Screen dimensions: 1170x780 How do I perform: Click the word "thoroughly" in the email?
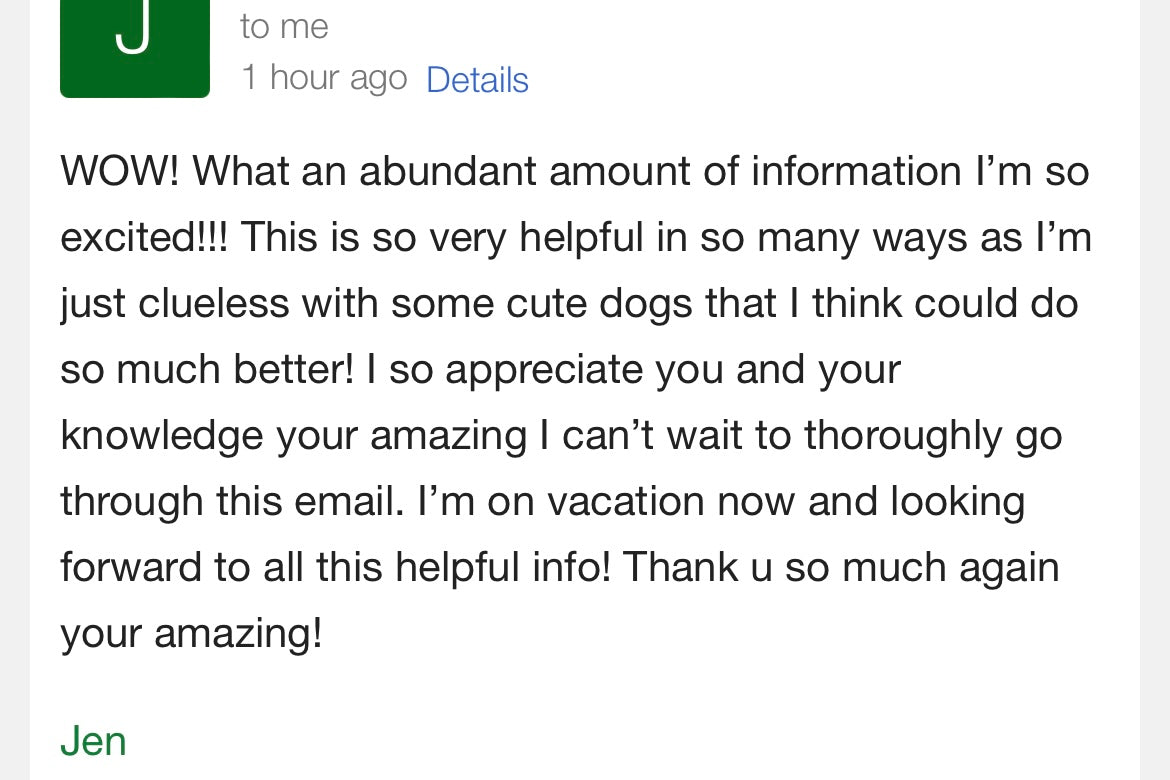(x=903, y=436)
